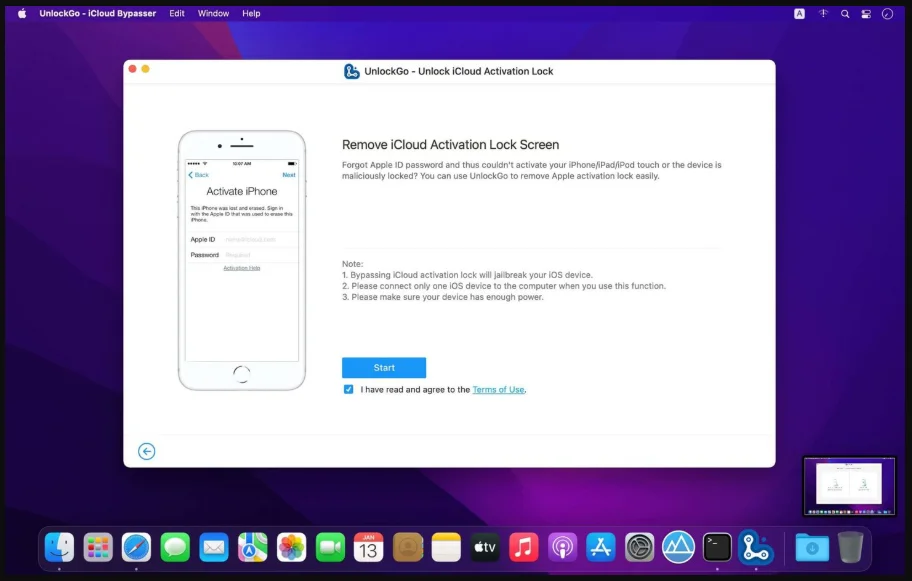Open Launchpad from the Dock

(x=98, y=547)
